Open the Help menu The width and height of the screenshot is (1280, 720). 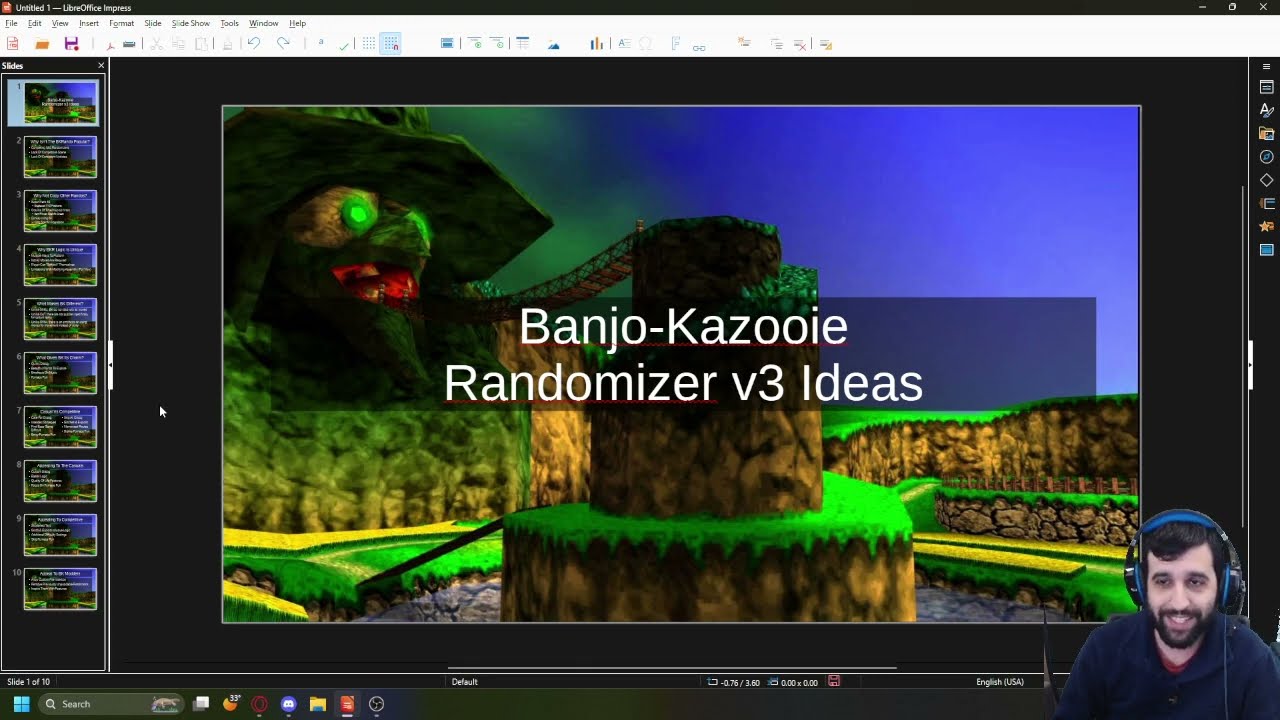point(297,23)
